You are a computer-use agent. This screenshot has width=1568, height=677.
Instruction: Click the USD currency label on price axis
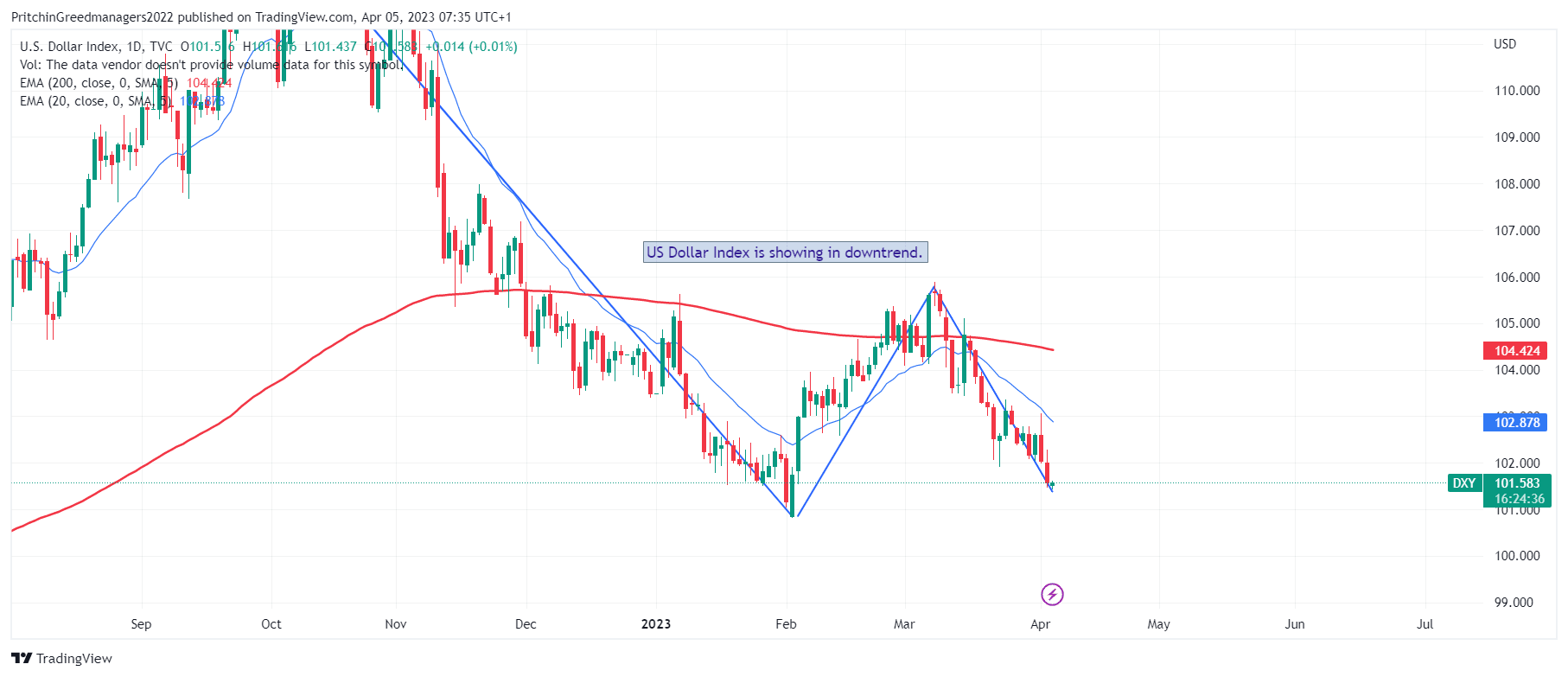pyautogui.click(x=1505, y=44)
